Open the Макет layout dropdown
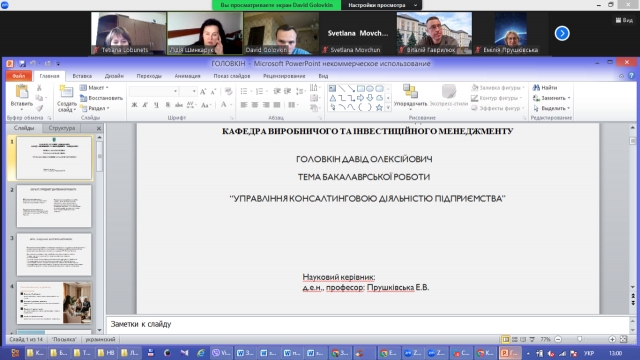The image size is (640, 360). 94,87
